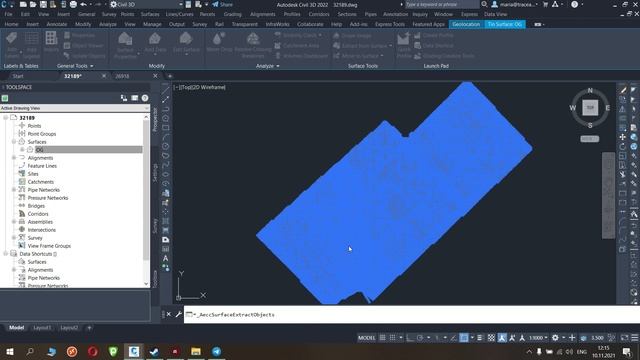Select the Multiline Text tool in the vertical toolbar
The width and height of the screenshot is (640, 360).
[165, 258]
